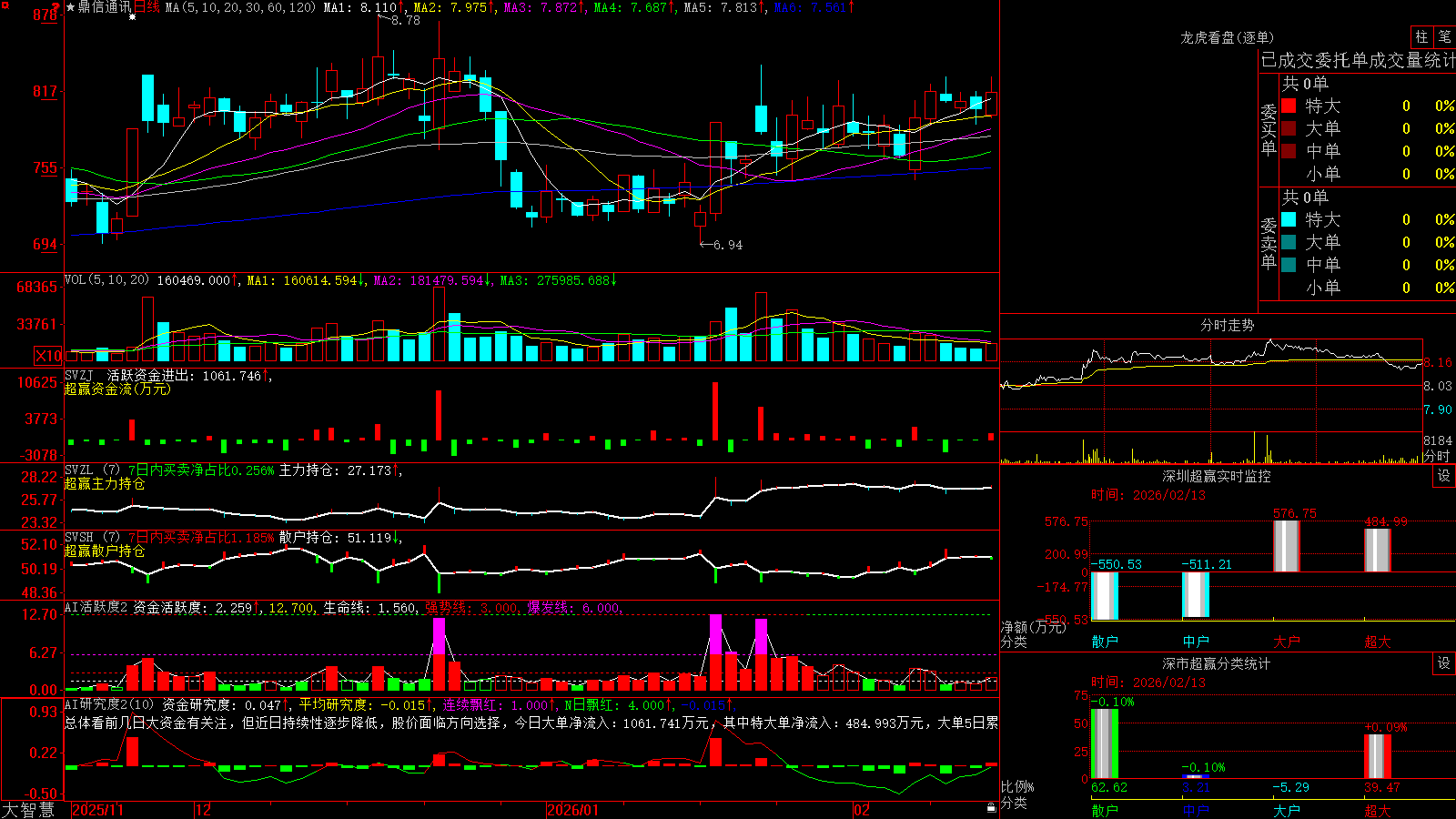Open 设 settings for 深圳超赢实时监控
Viewport: 1456px width, 819px height.
(x=1444, y=476)
